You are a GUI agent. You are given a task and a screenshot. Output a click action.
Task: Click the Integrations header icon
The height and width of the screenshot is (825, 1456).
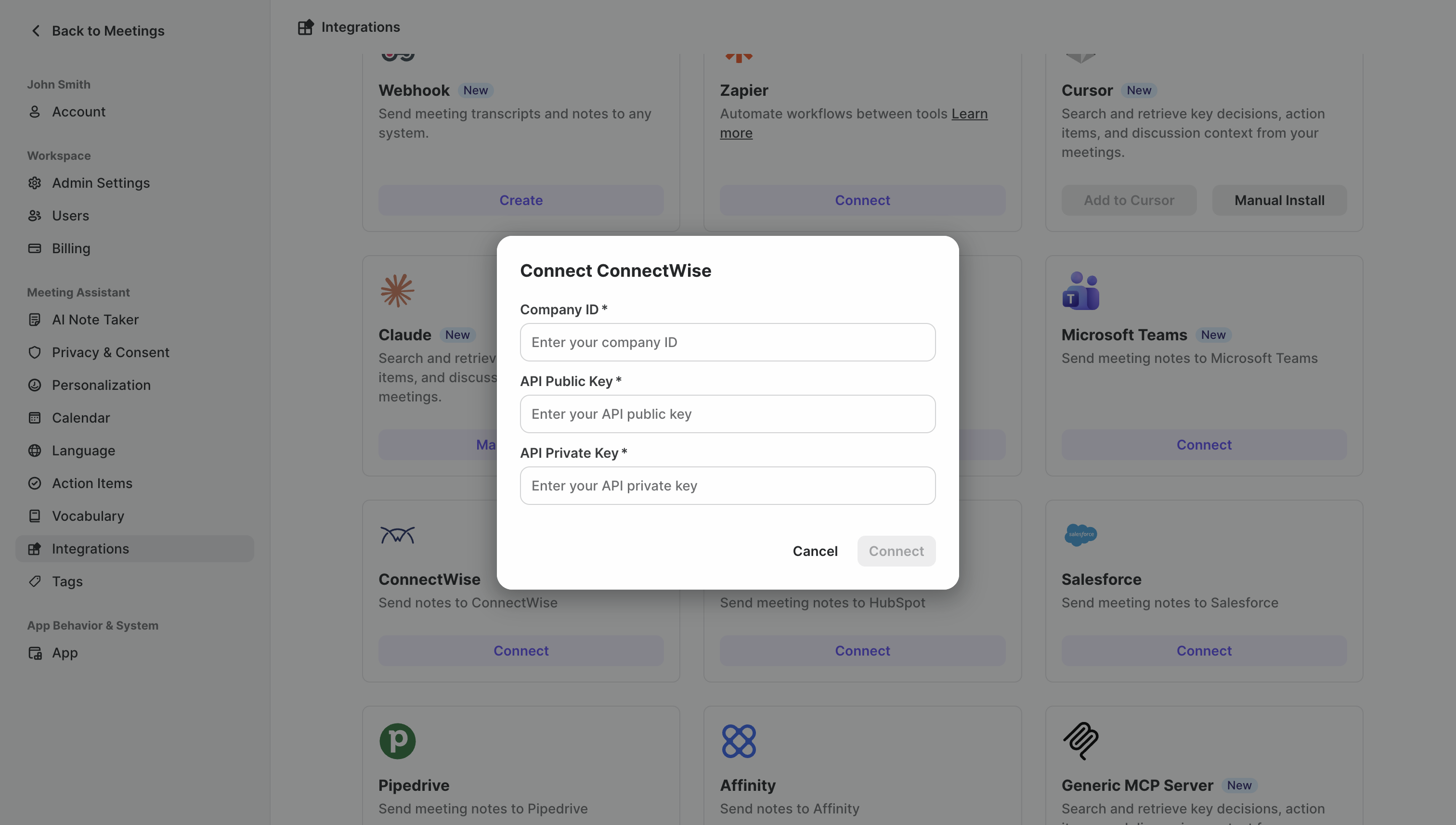(x=305, y=27)
